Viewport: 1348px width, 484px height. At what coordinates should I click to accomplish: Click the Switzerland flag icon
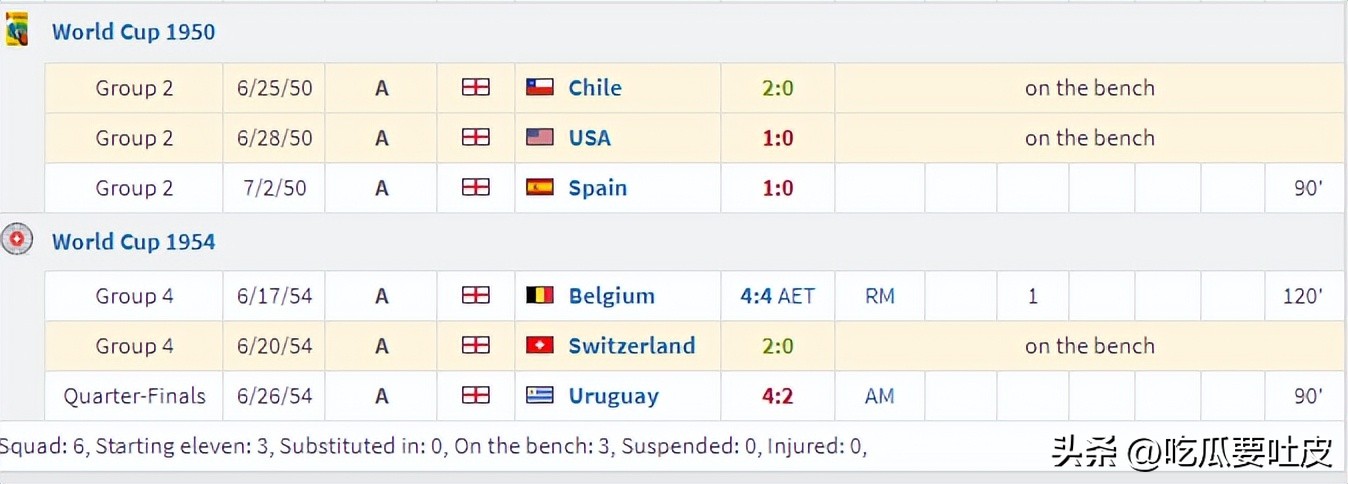[x=540, y=346]
